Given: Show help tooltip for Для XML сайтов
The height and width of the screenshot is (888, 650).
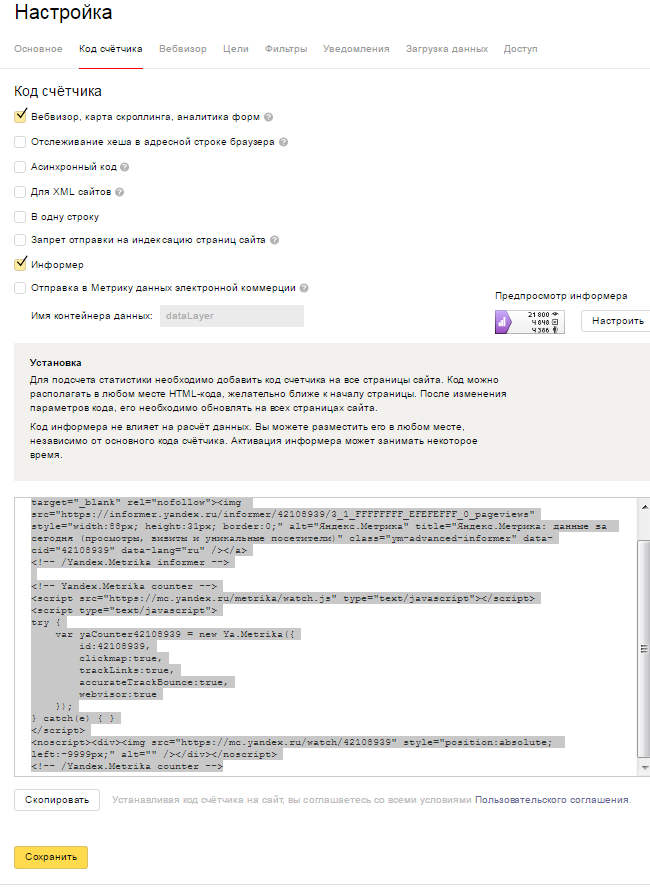Looking at the screenshot, I should (x=119, y=192).
